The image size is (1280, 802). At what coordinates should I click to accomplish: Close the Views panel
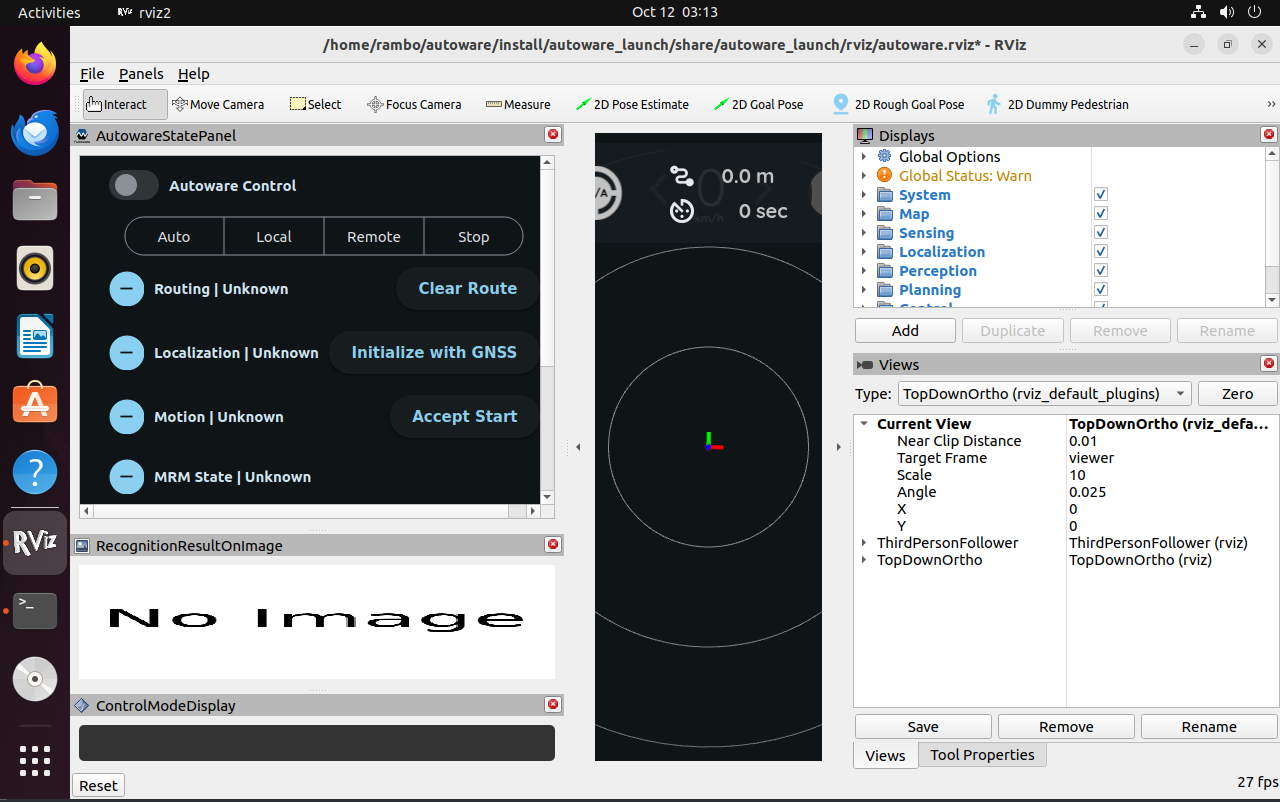click(x=1269, y=364)
